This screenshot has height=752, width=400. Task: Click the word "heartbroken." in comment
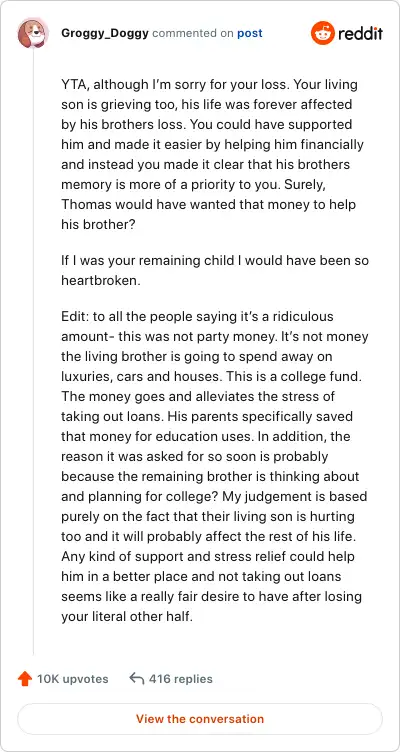(101, 281)
